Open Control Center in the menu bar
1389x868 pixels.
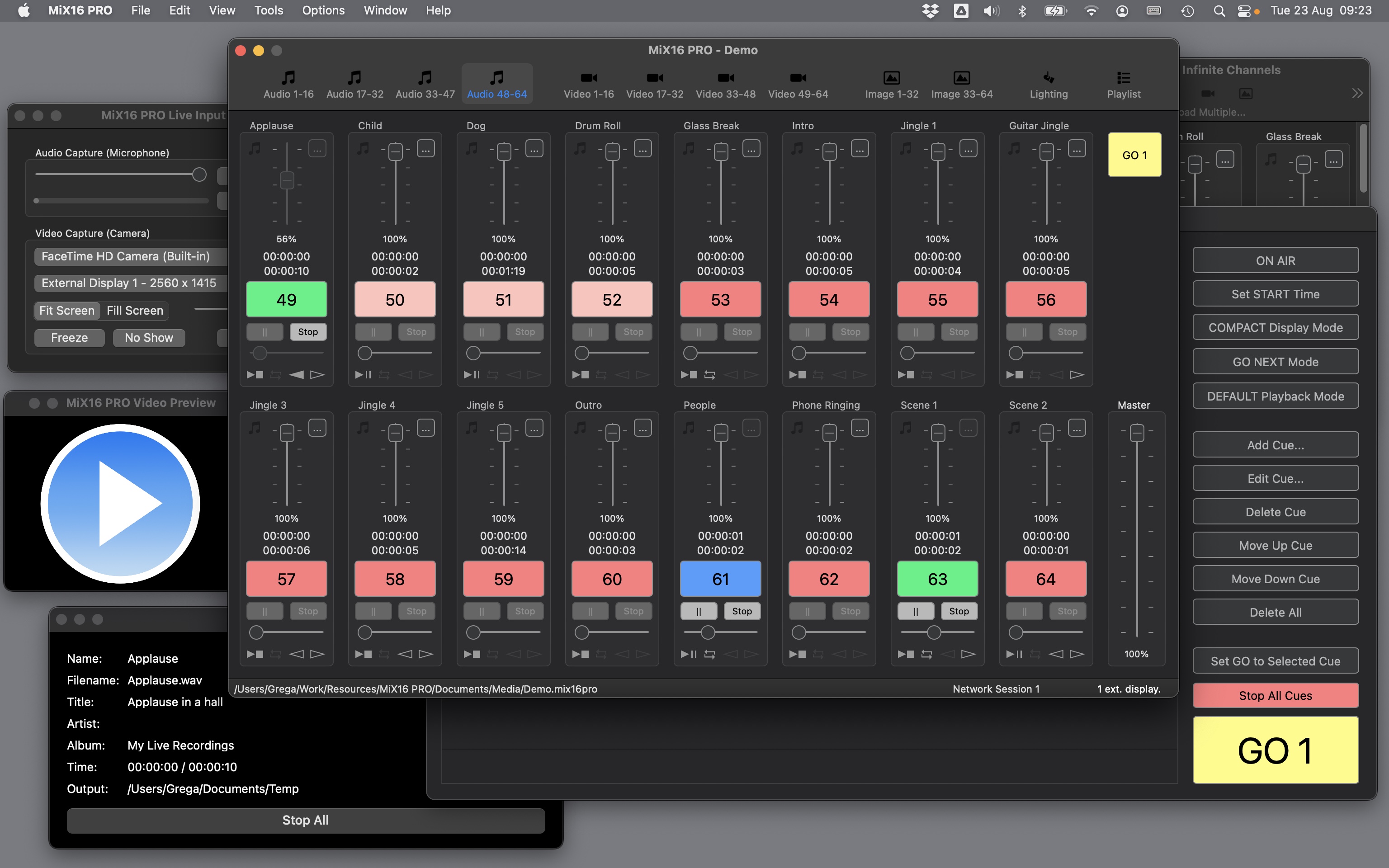1245,11
